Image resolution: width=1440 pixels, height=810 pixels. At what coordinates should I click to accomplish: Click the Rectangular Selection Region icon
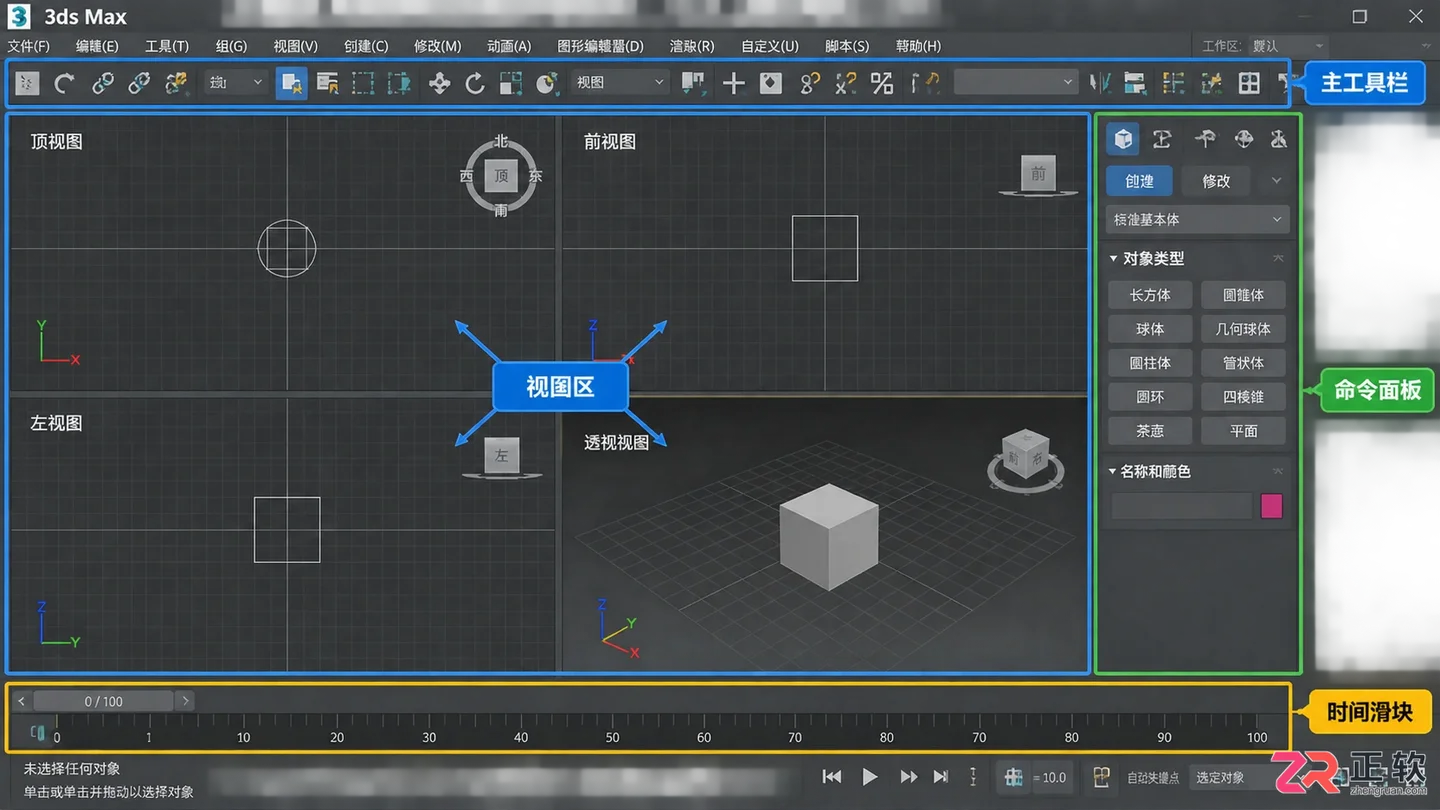(363, 83)
